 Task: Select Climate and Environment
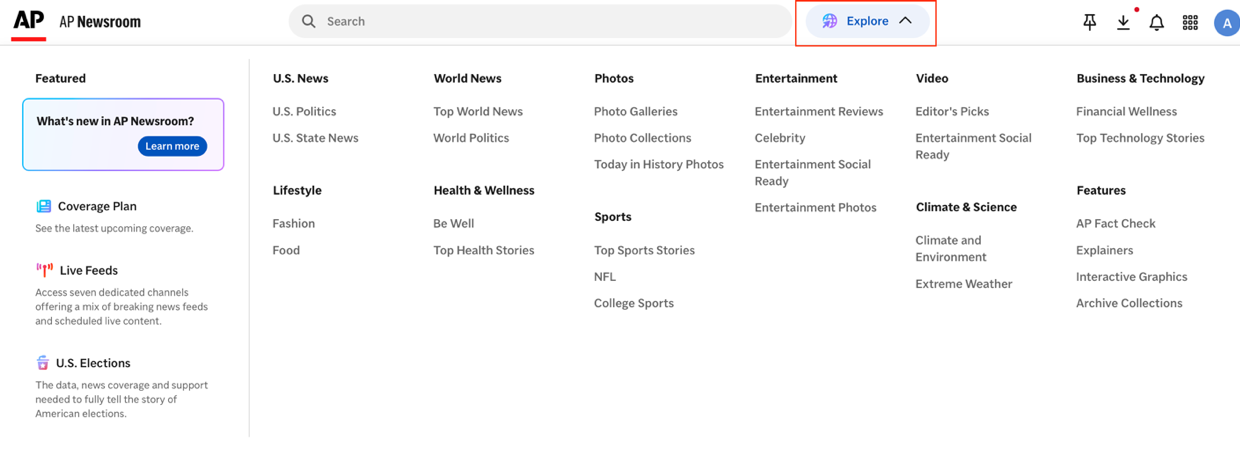[x=951, y=248]
